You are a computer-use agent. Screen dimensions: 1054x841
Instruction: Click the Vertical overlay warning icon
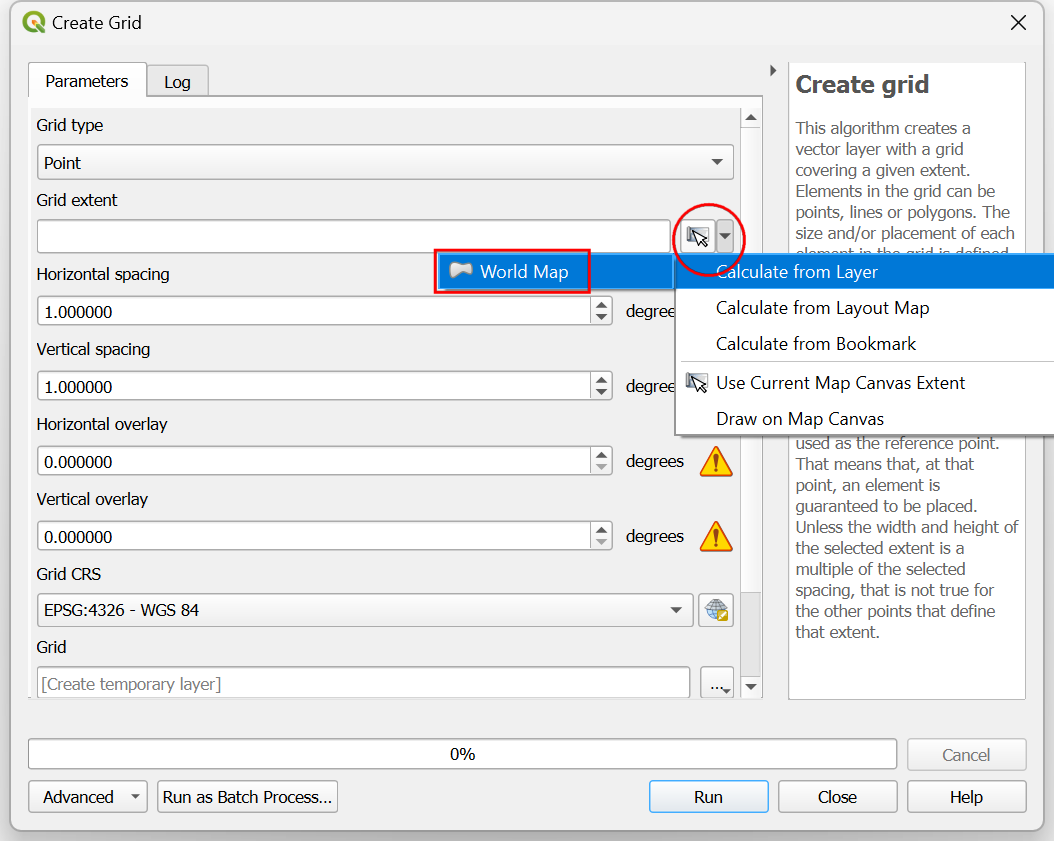tap(715, 537)
